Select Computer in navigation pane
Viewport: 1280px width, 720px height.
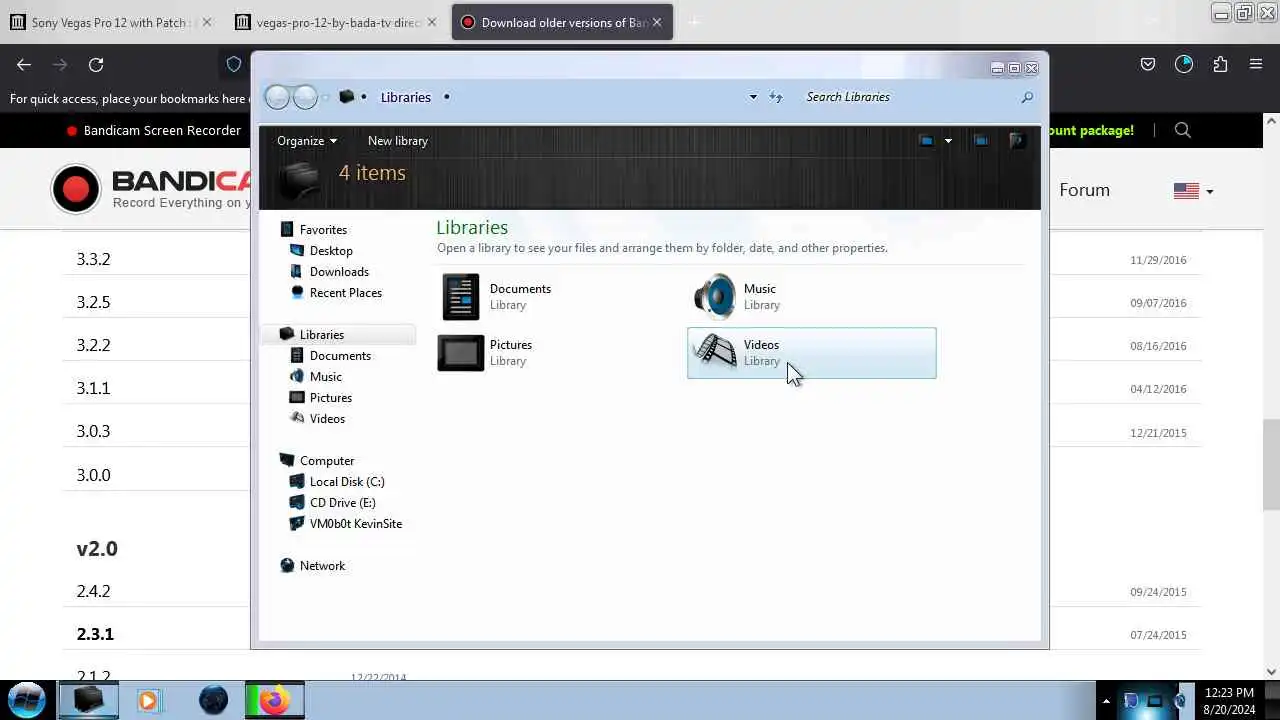pyautogui.click(x=327, y=461)
